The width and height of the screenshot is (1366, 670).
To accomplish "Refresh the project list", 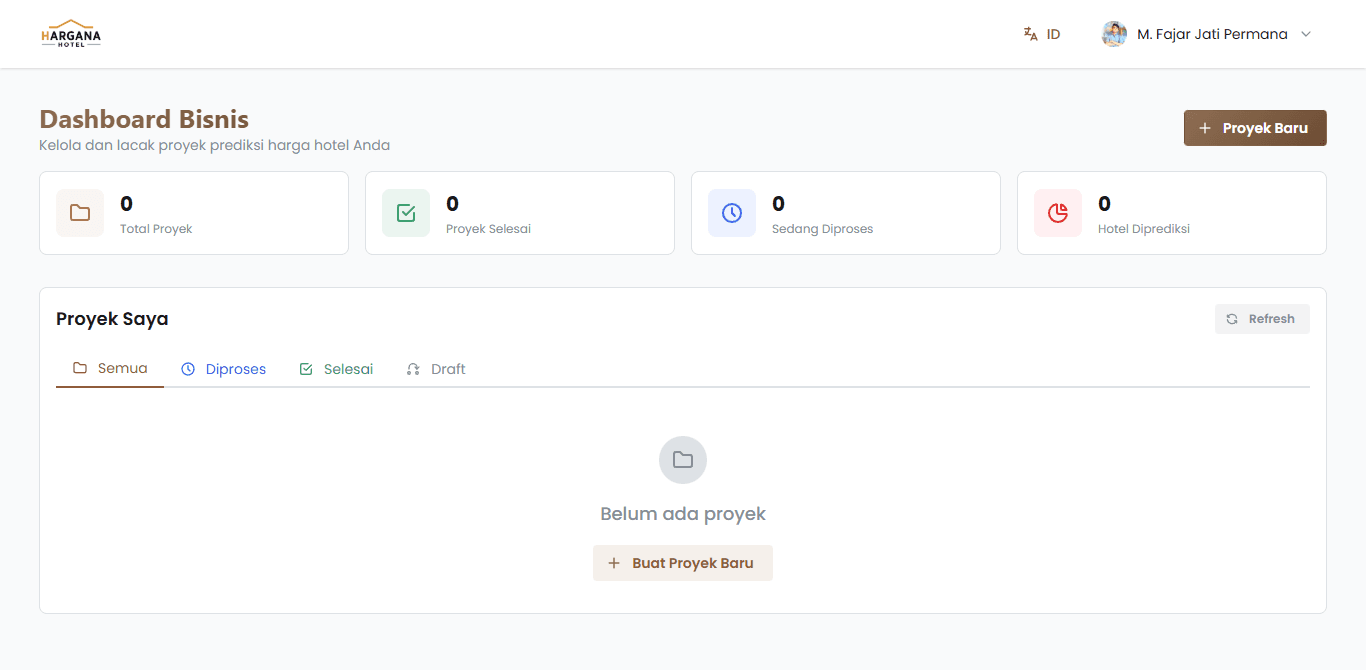I will [x=1262, y=319].
